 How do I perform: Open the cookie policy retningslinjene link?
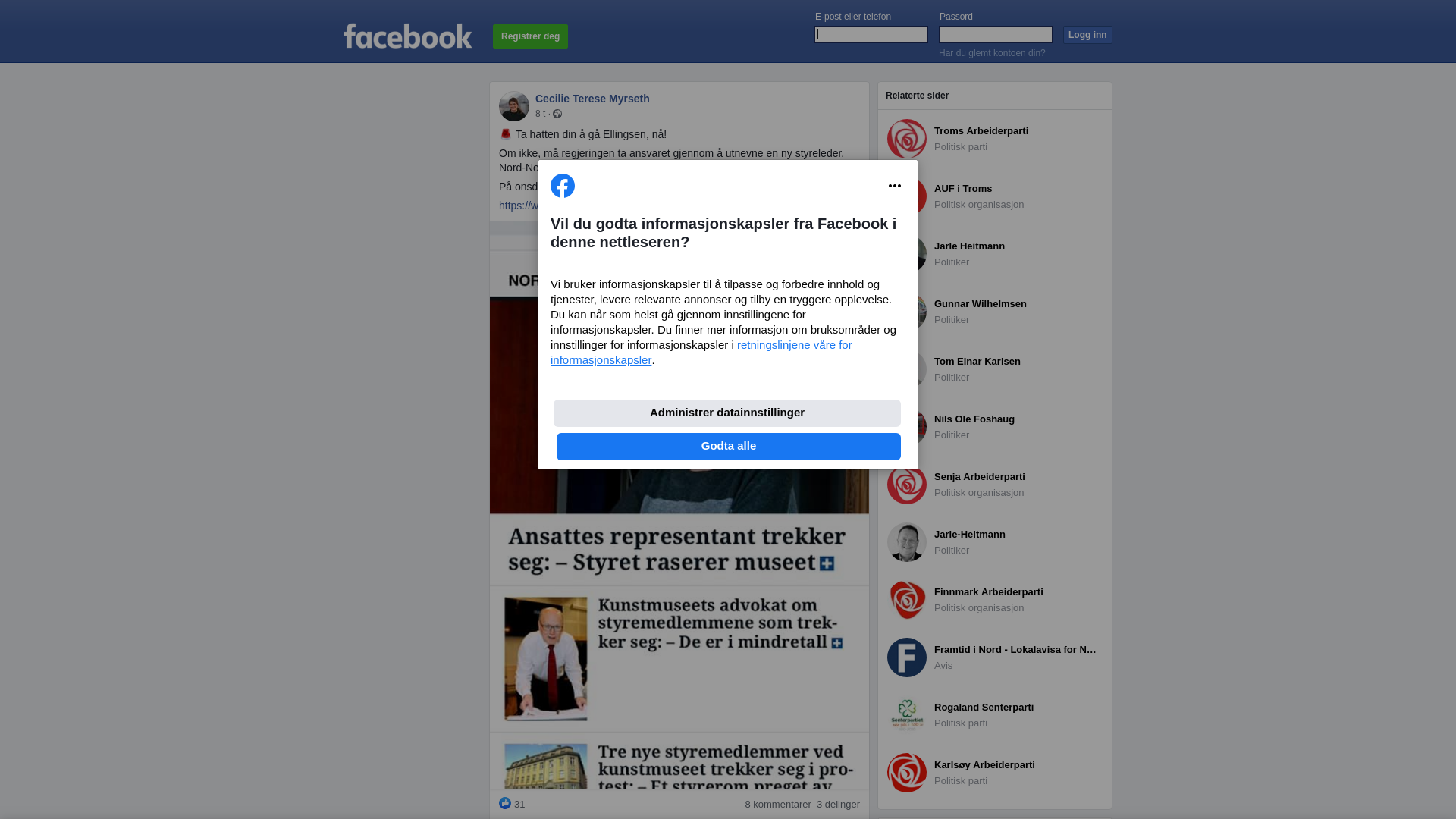tap(701, 353)
